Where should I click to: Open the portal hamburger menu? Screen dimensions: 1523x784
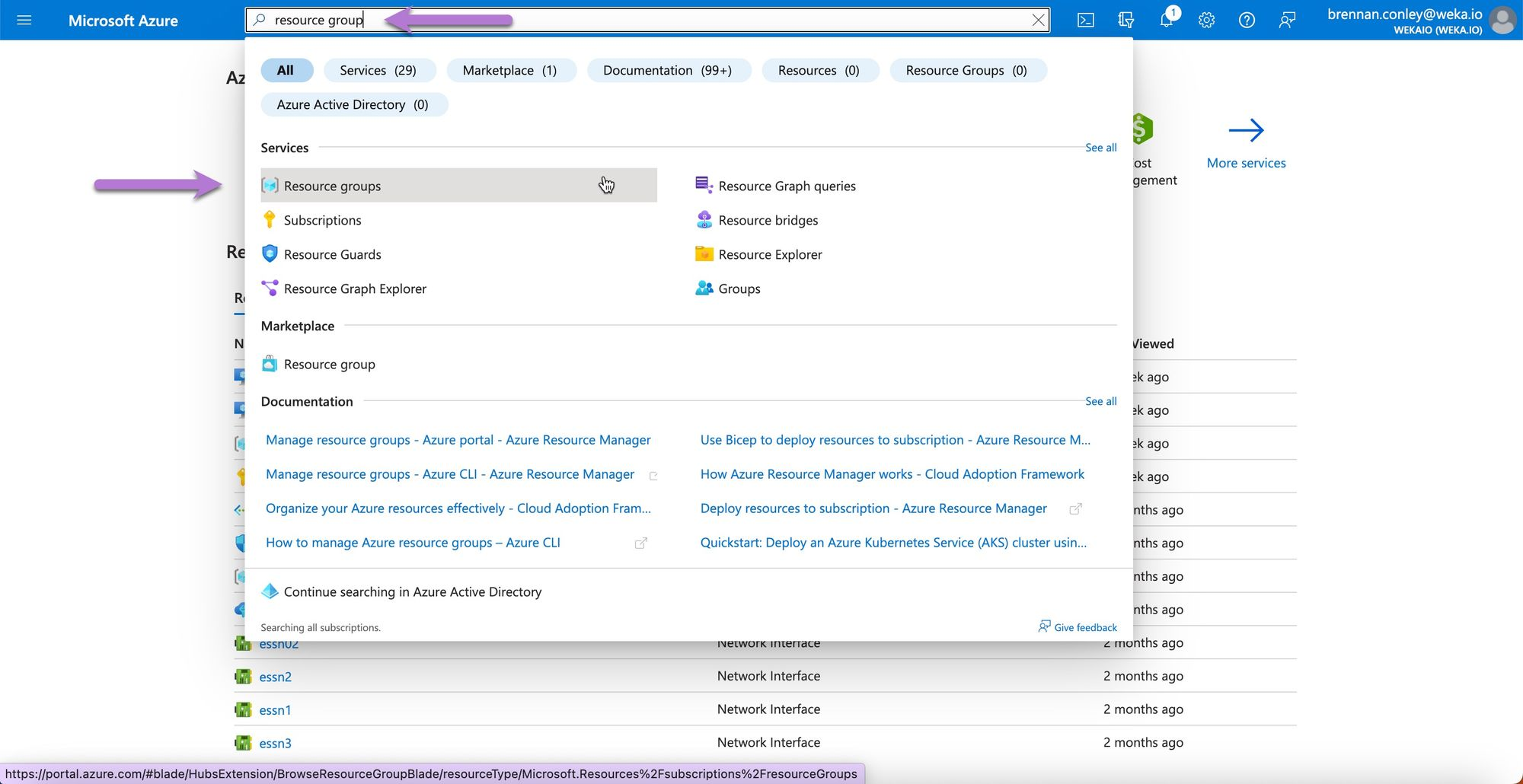[x=24, y=20]
